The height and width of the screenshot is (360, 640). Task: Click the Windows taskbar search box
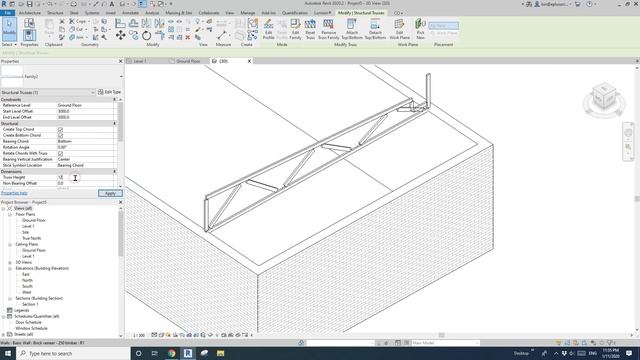(73, 353)
